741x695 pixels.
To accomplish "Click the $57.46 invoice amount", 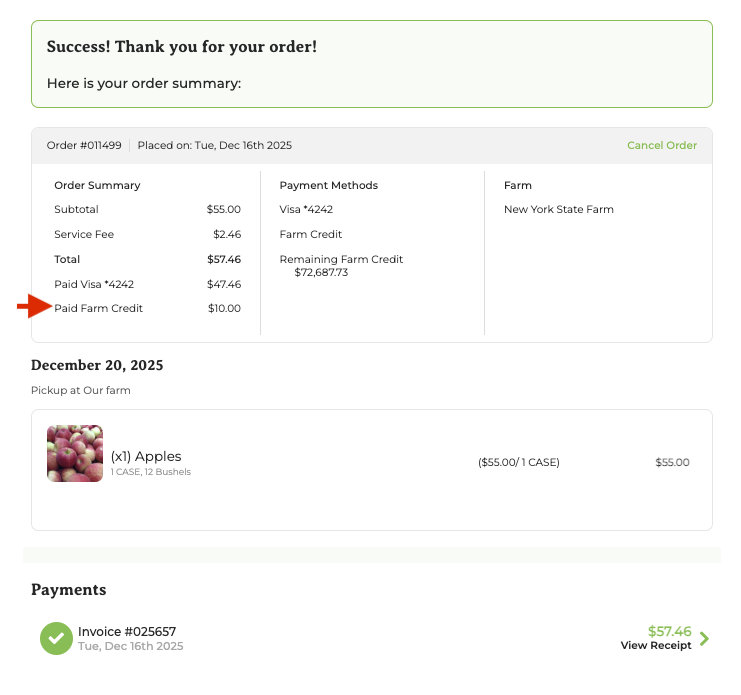I will [x=669, y=631].
